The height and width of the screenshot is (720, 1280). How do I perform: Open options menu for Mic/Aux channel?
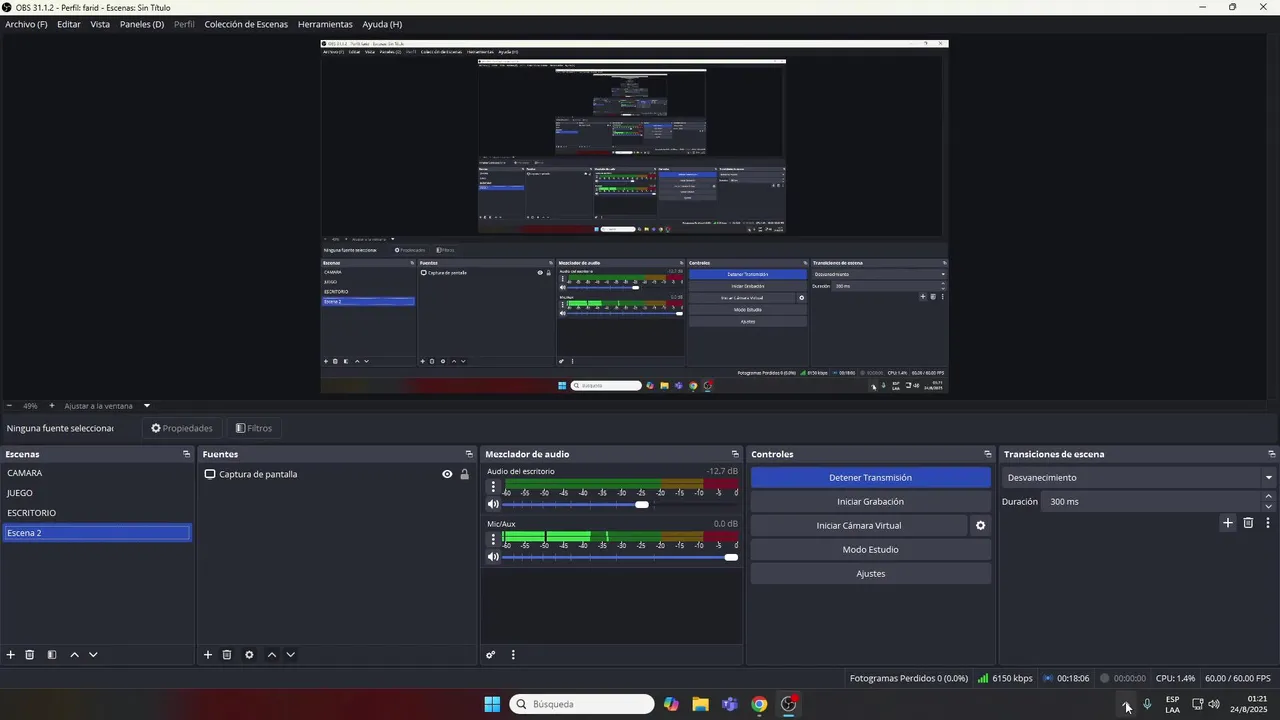493,540
